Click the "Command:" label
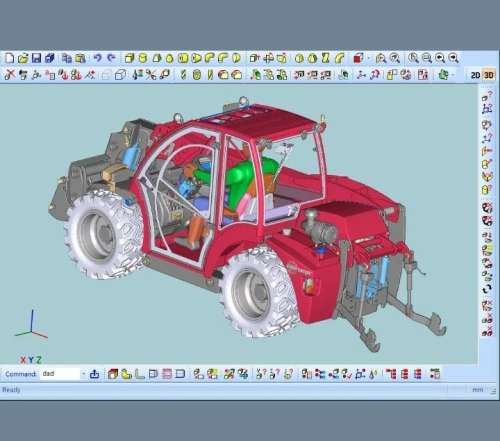The height and width of the screenshot is (441, 500). coord(21,374)
